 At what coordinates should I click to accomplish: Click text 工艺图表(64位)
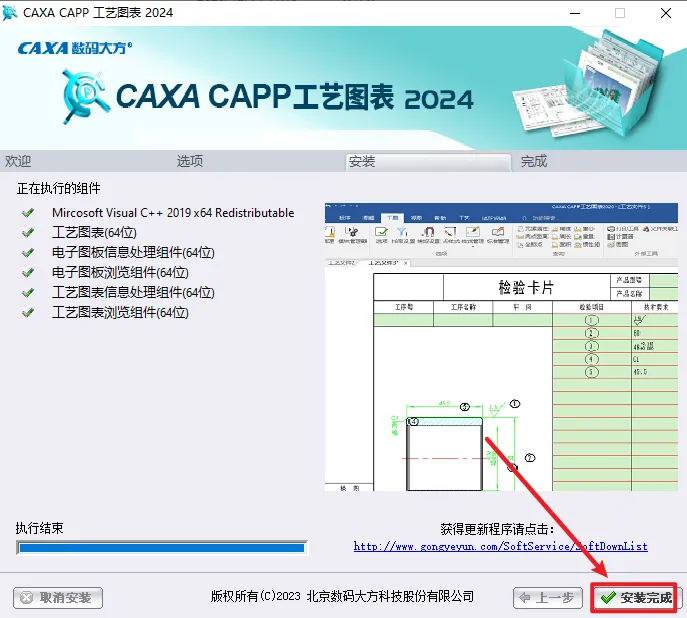coord(94,233)
